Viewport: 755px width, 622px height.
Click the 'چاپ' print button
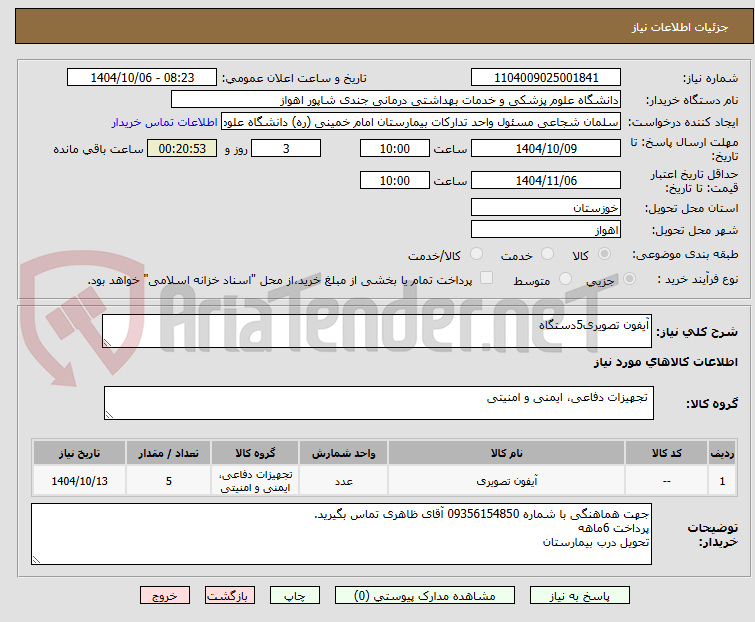point(294,596)
